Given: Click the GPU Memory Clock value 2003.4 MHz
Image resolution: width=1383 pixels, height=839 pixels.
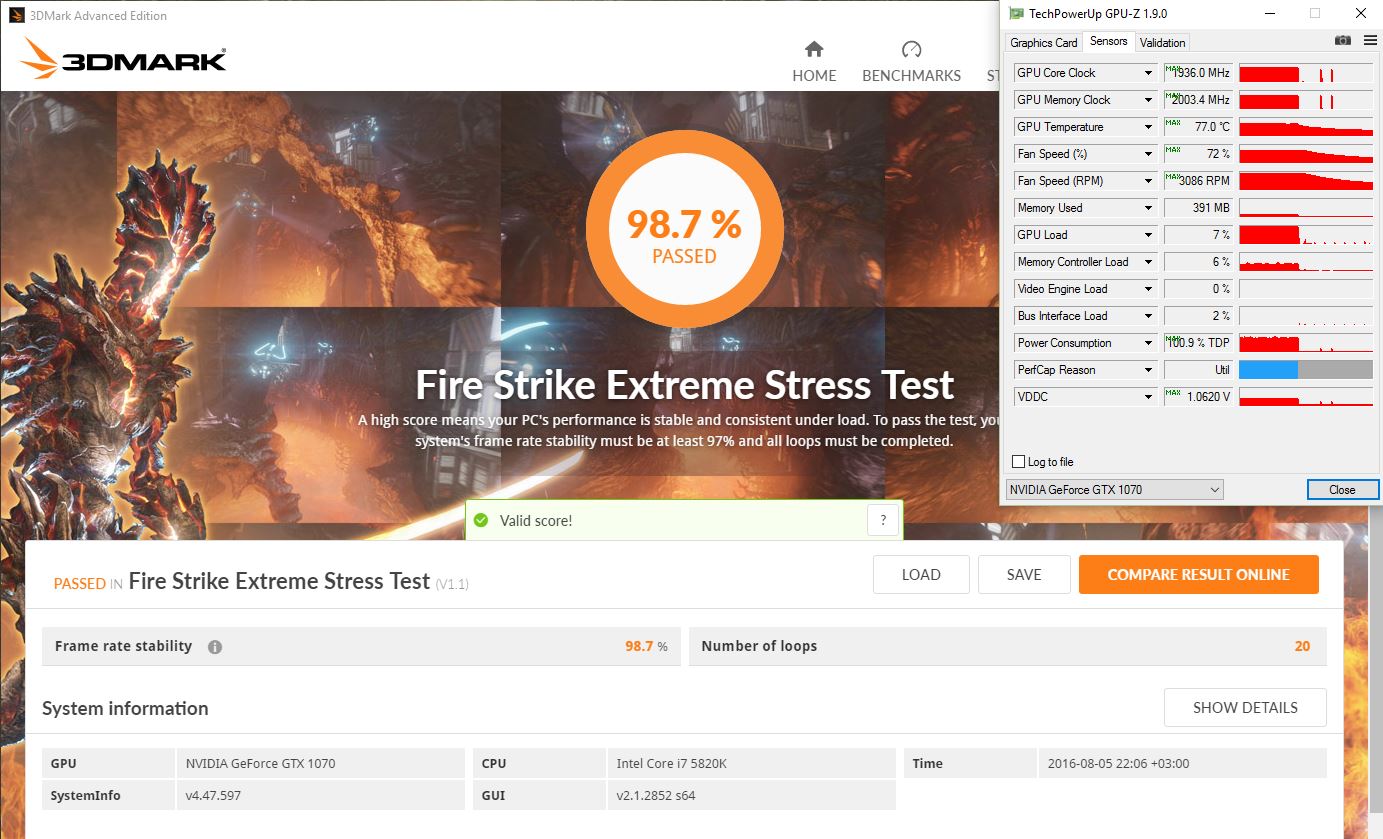Looking at the screenshot, I should (1198, 100).
